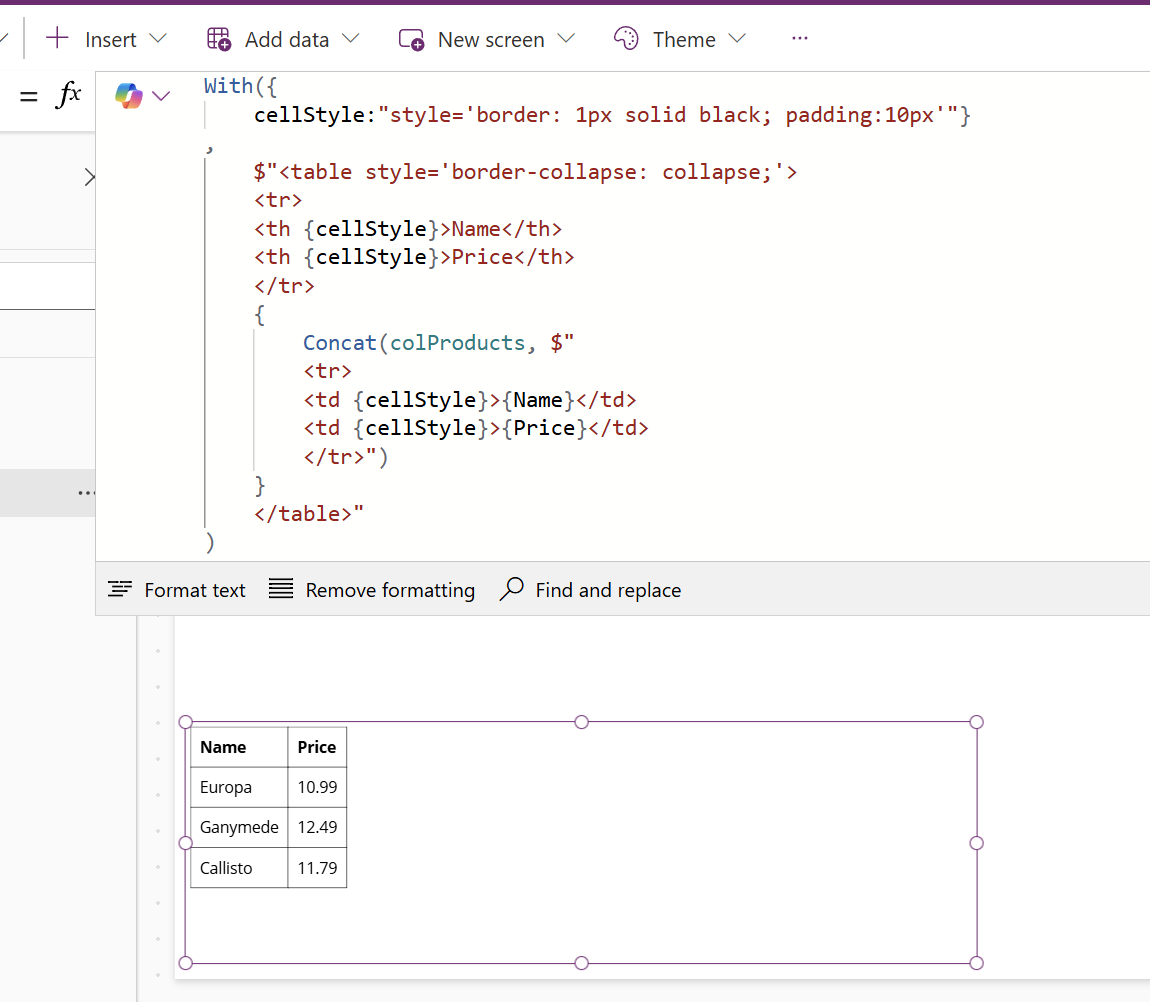Image resolution: width=1150 pixels, height=1002 pixels.
Task: Click the cellStyle definition line in formula
Action: 612,115
